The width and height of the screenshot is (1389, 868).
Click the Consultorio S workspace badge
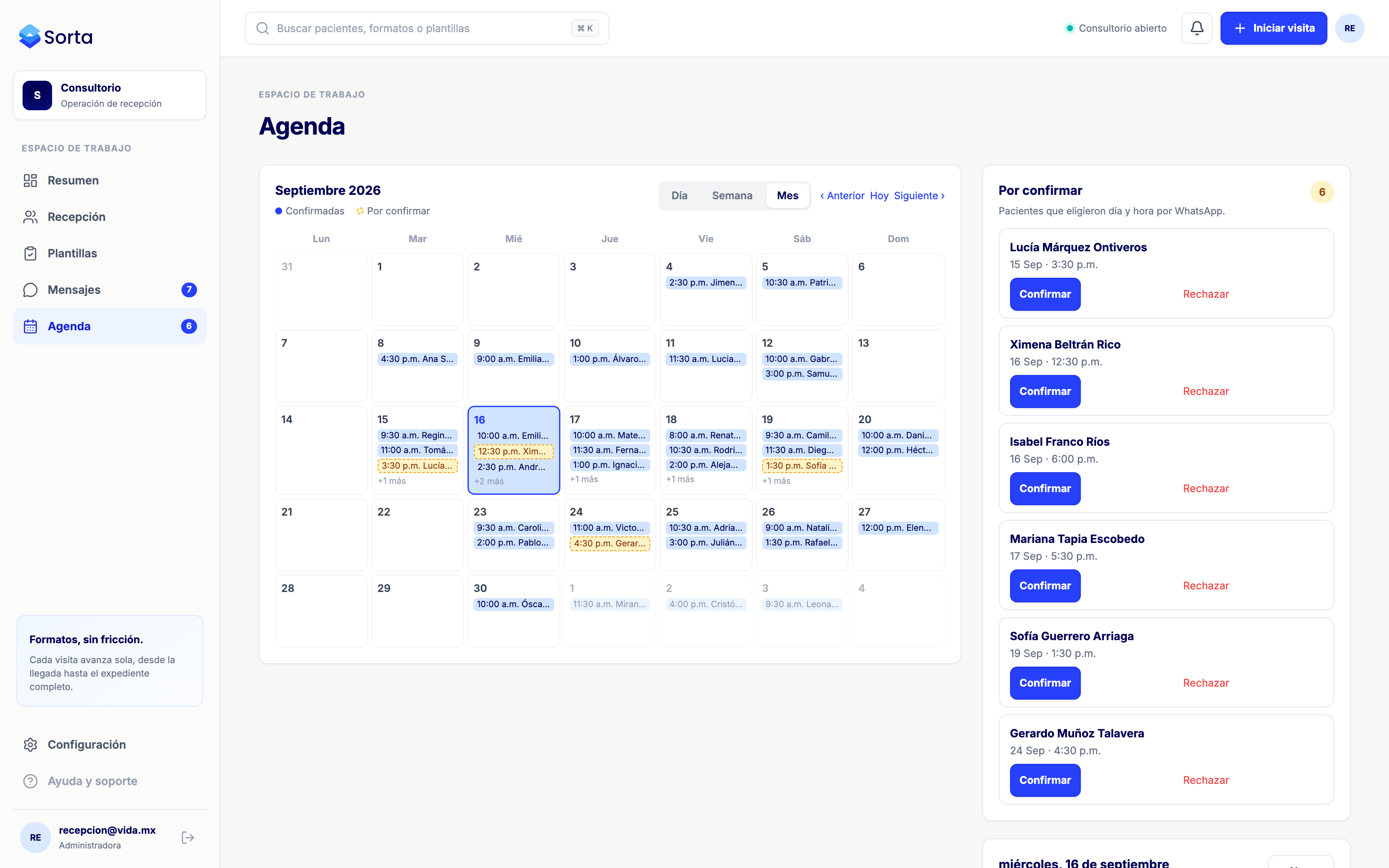[37, 95]
